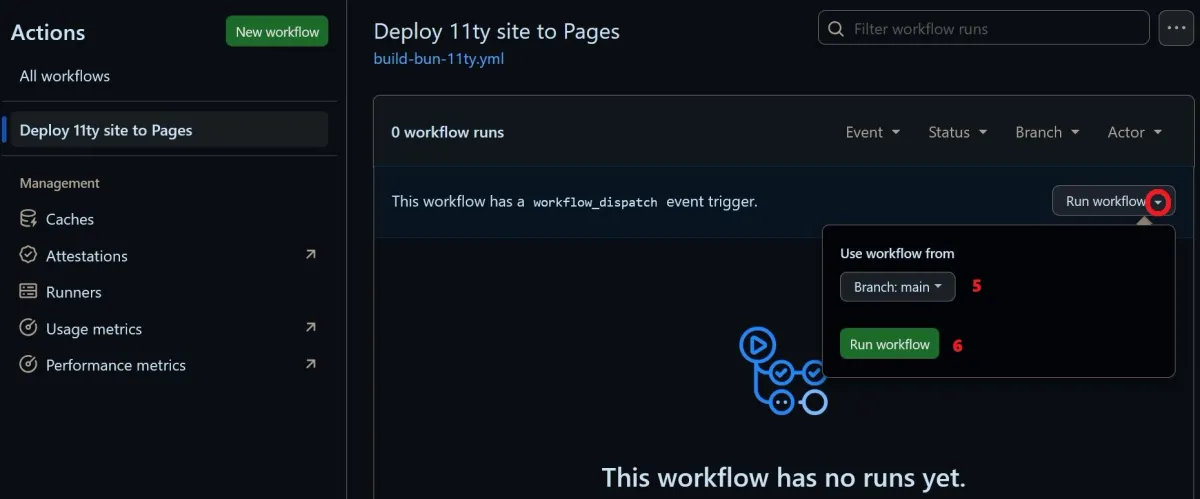1200x499 pixels.
Task: Open the three-dot options menu
Action: click(x=1176, y=29)
